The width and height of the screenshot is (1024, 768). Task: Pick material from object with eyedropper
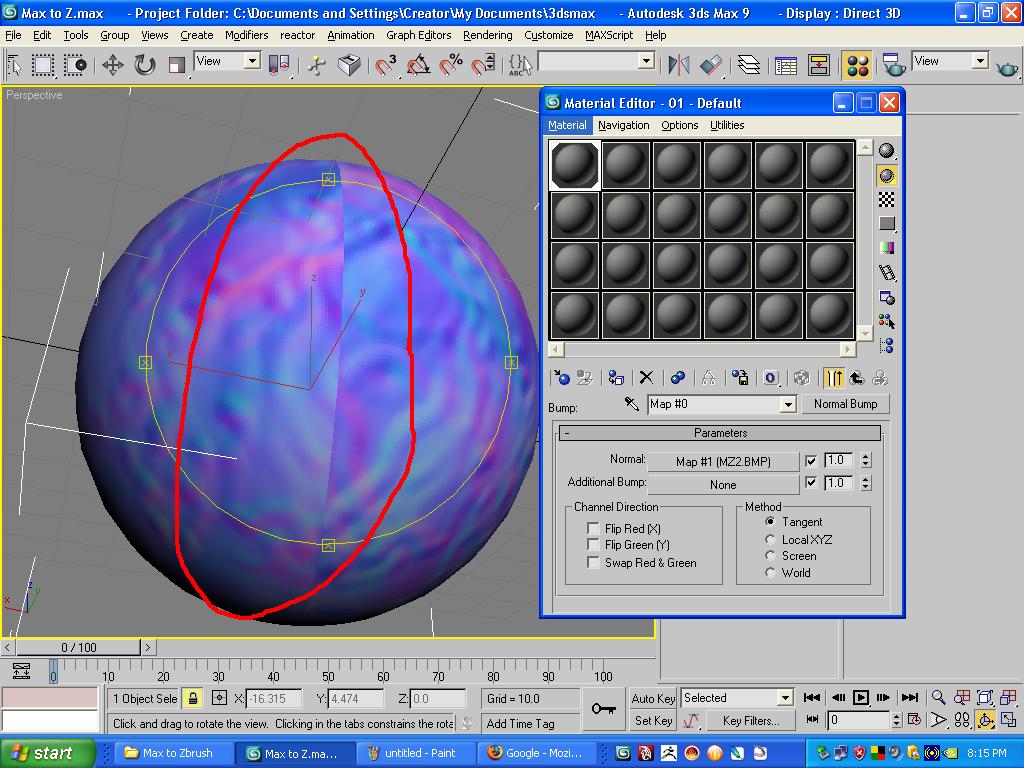(x=632, y=404)
